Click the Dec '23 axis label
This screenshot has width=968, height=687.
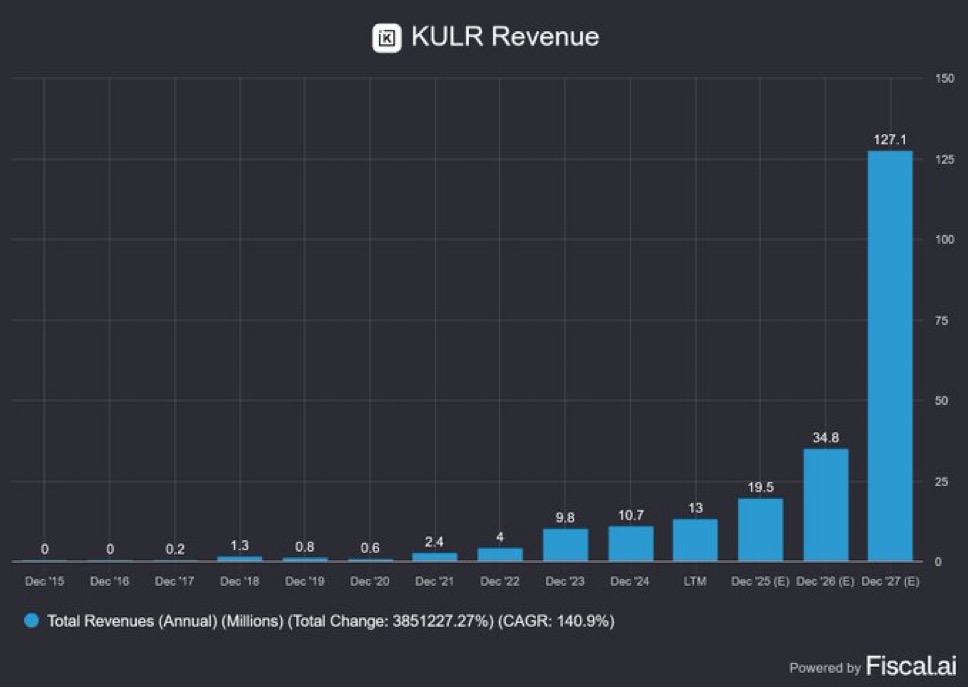[x=565, y=581]
